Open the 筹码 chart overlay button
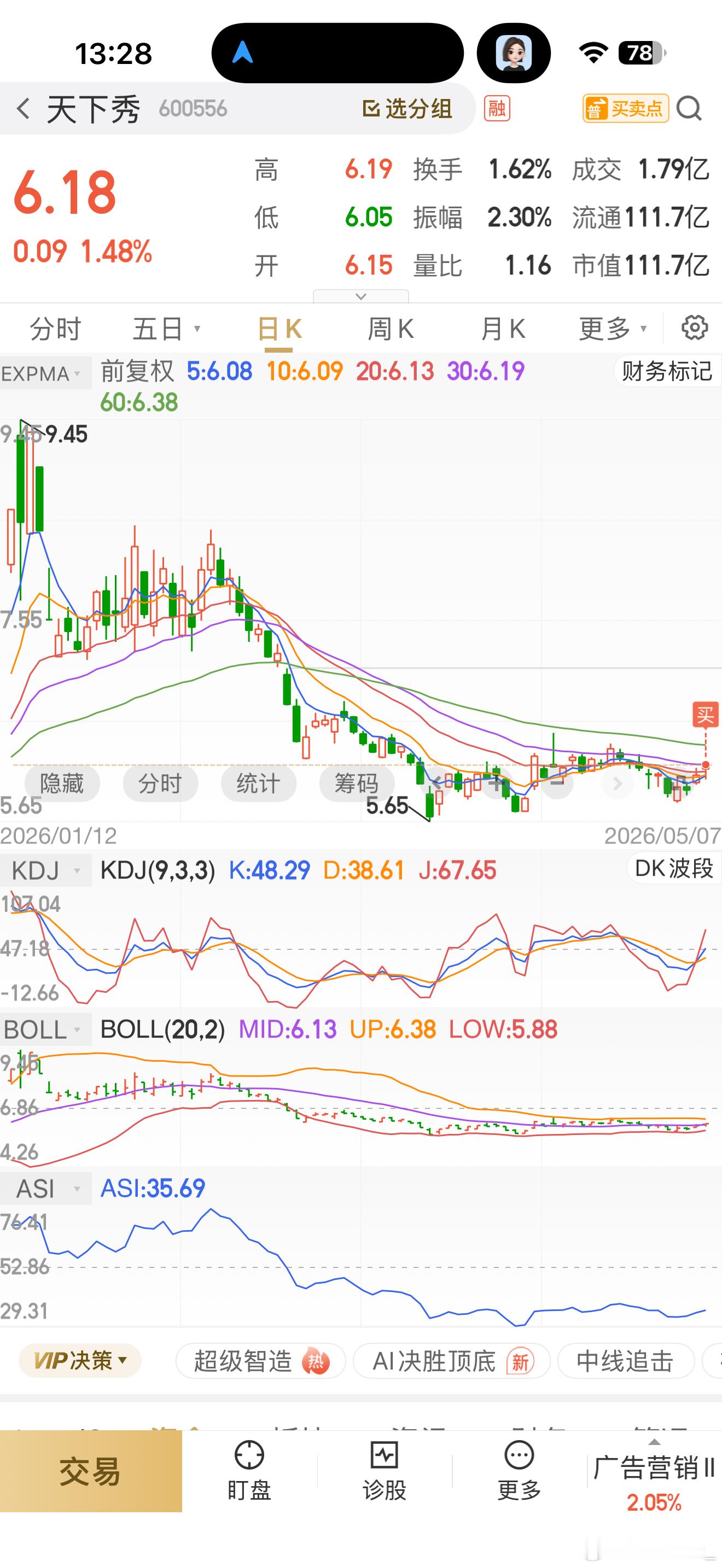The image size is (722, 1568). (357, 783)
